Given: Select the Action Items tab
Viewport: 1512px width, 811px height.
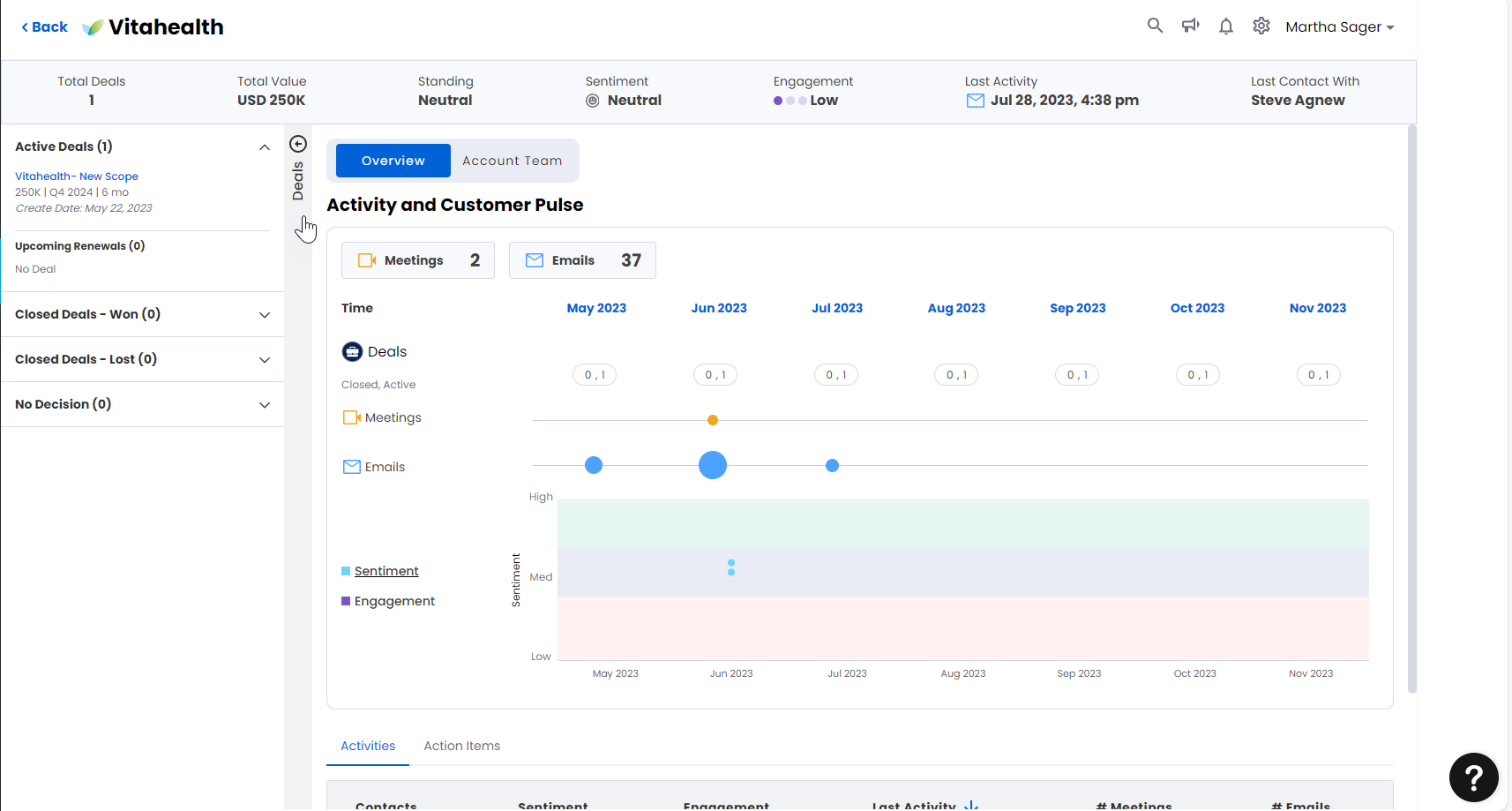Looking at the screenshot, I should (461, 746).
